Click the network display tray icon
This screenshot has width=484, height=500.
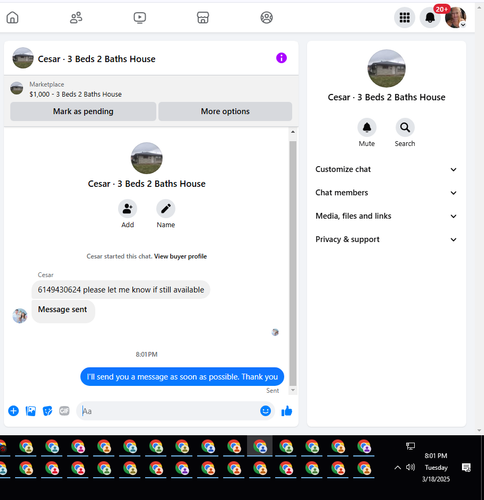pyautogui.click(x=410, y=446)
